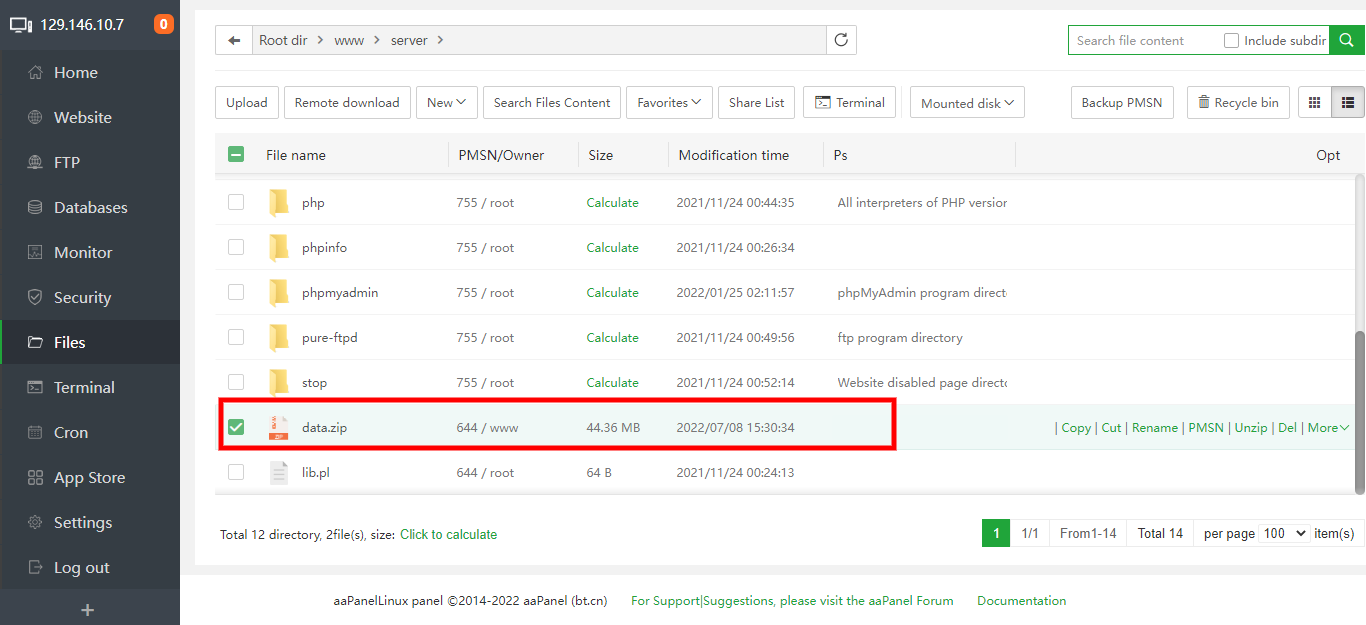1366x625 pixels.
Task: Click the back arrow in path bar
Action: click(x=234, y=40)
